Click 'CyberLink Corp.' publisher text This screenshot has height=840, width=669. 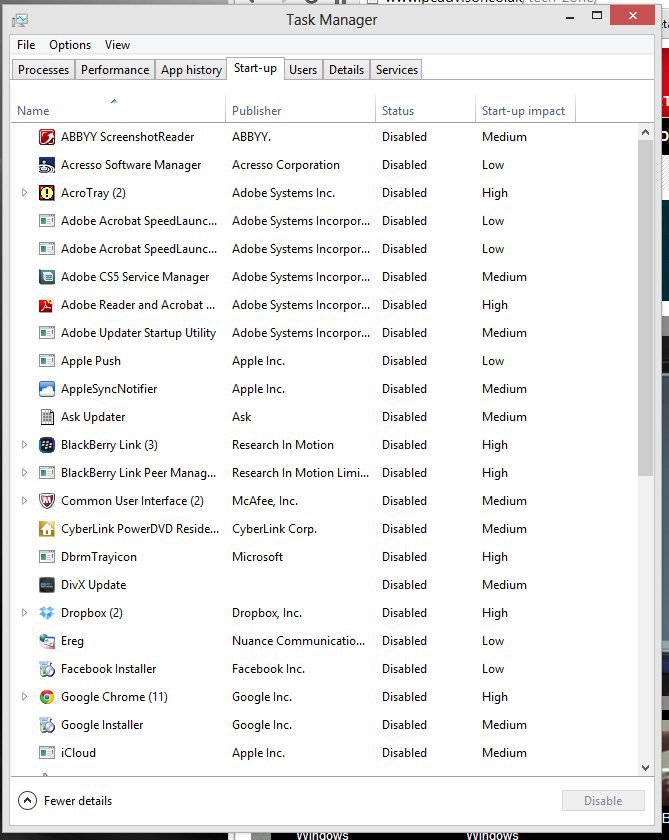pyautogui.click(x=274, y=529)
